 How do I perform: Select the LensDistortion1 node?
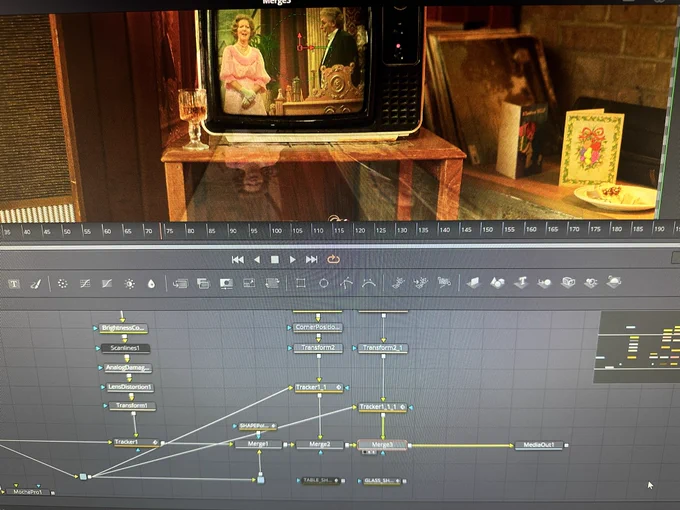[x=130, y=387]
